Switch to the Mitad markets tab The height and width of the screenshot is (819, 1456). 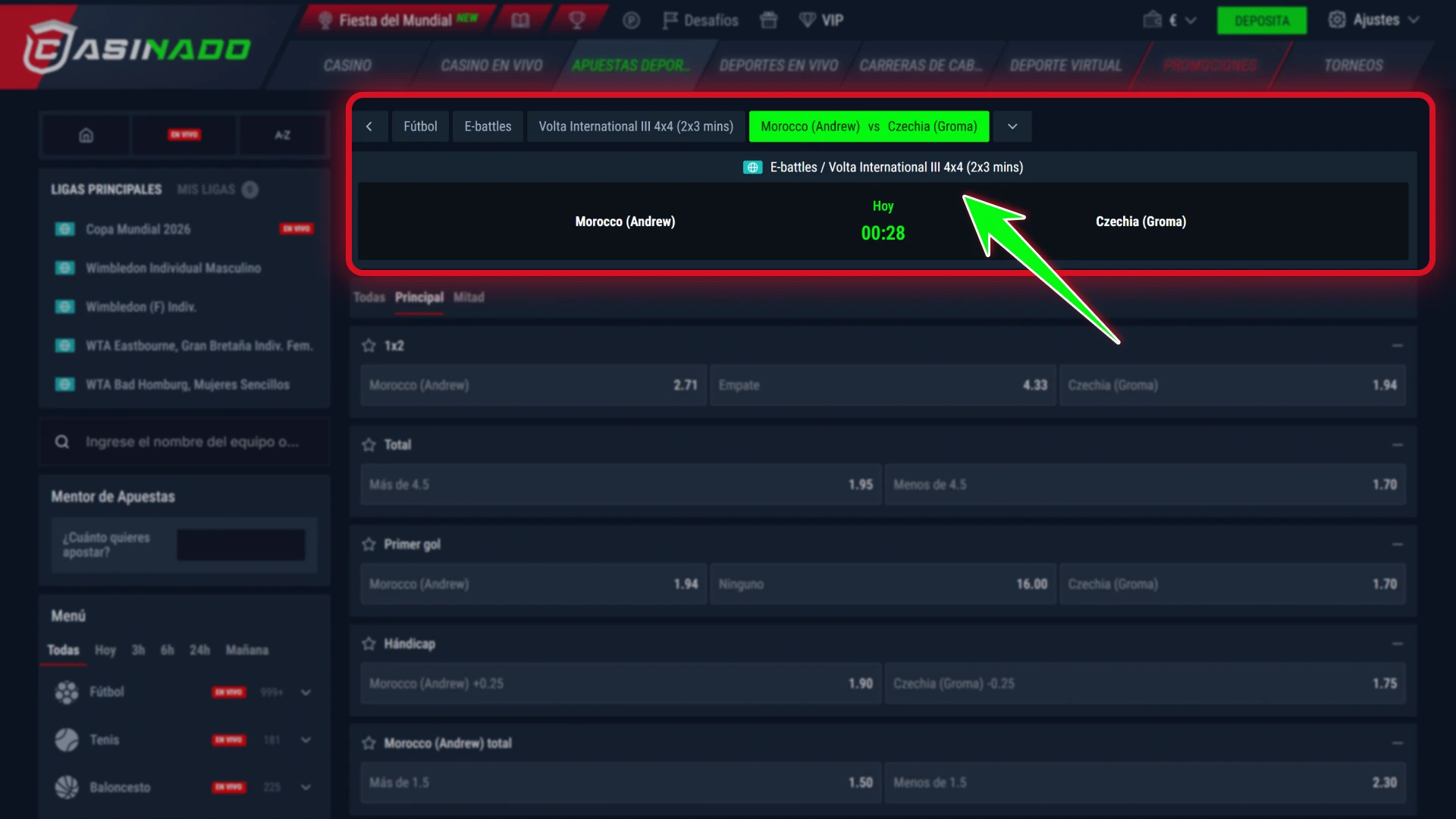point(469,297)
